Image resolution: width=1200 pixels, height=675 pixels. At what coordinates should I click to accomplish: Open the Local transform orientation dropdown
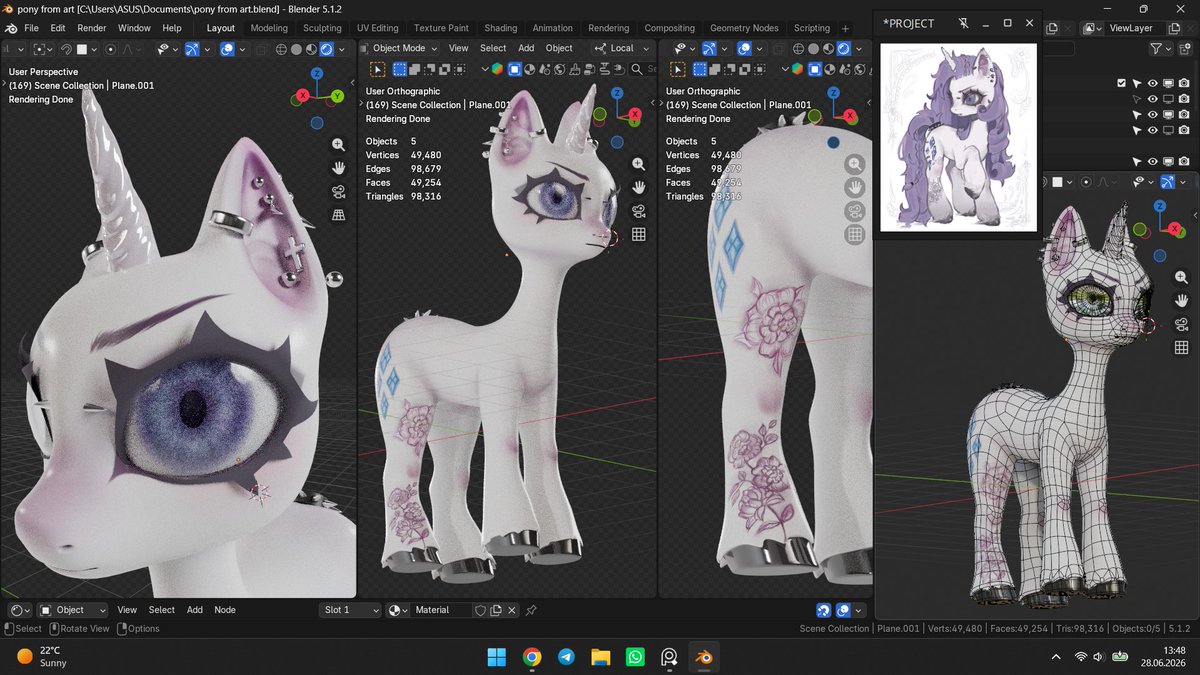[x=622, y=48]
